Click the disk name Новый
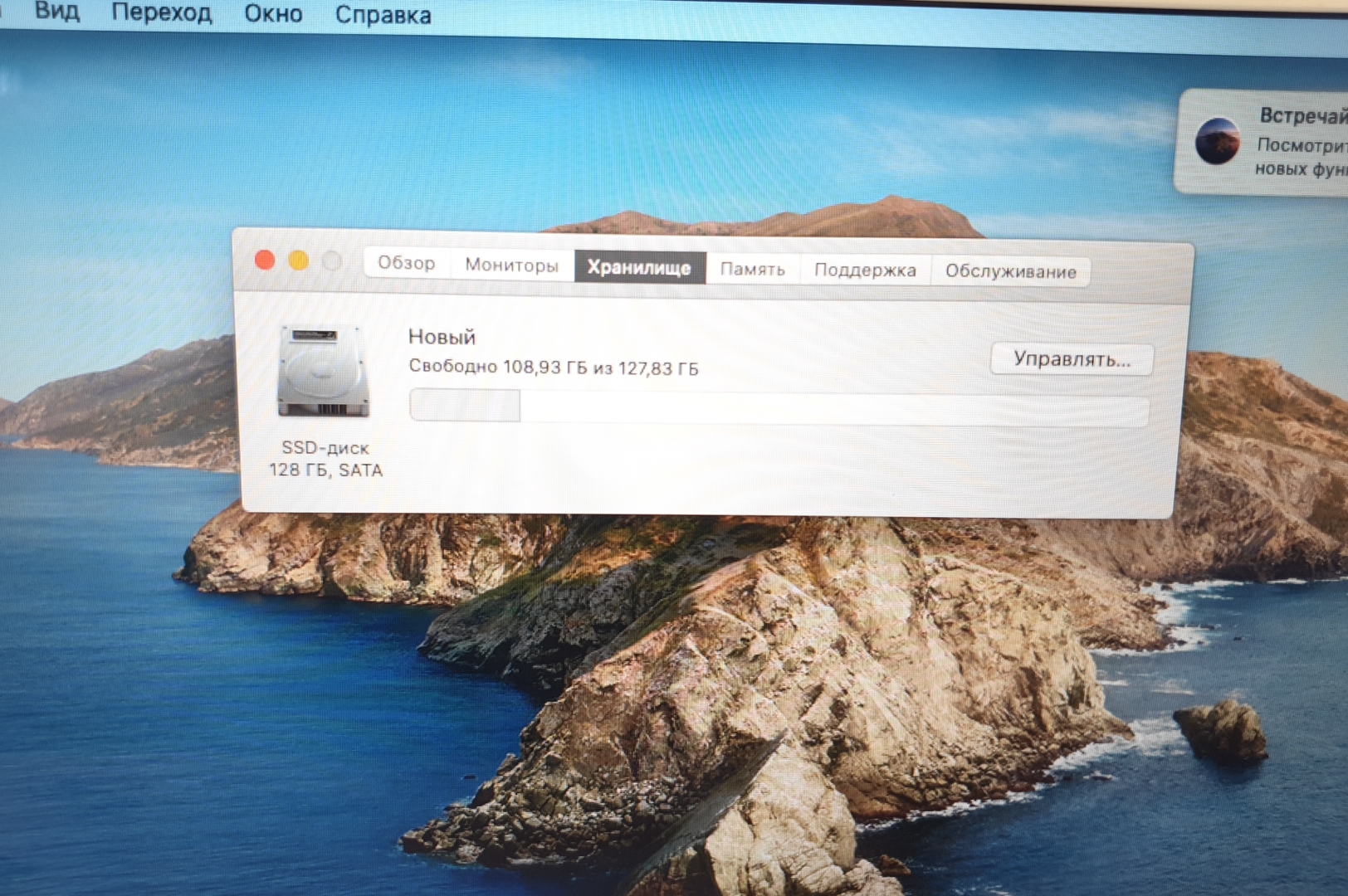Screen dimensions: 1348x896 [442, 337]
